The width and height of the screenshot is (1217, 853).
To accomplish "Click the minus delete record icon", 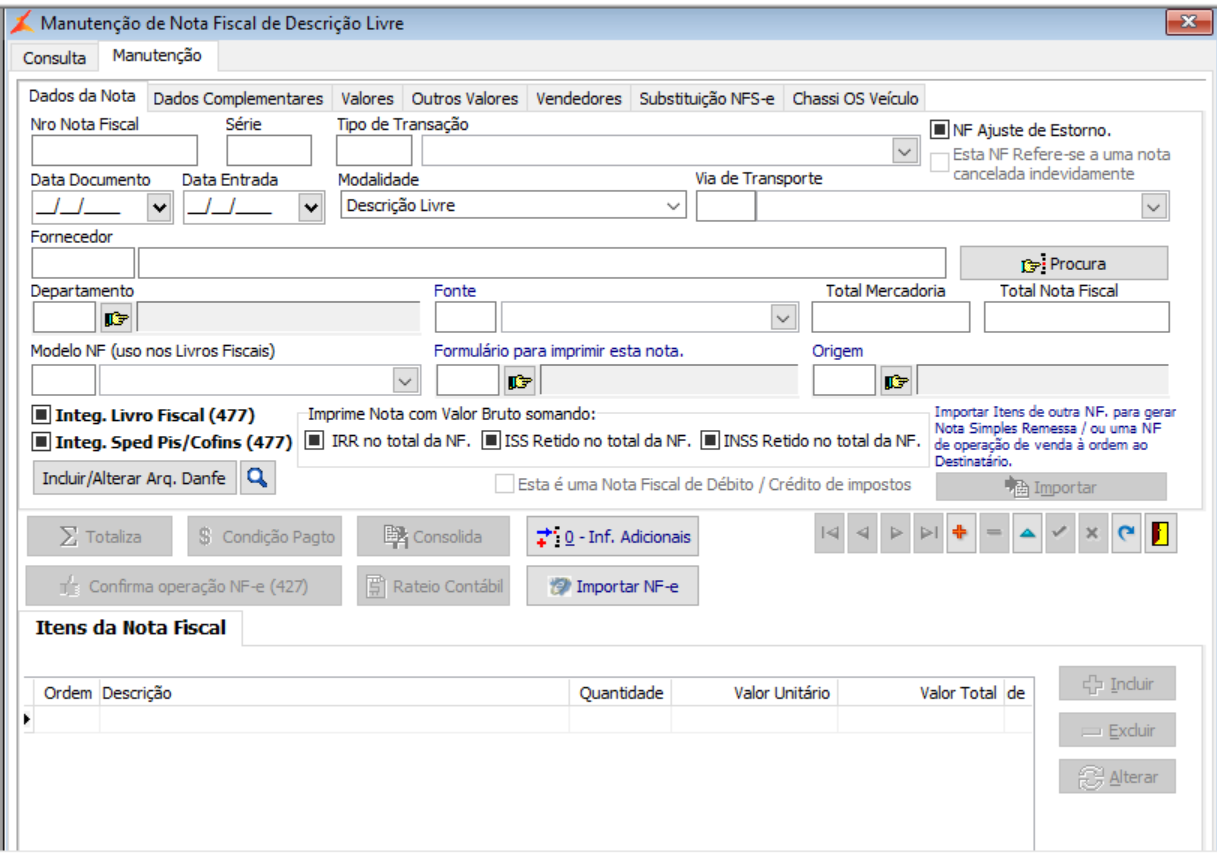I will click(994, 534).
